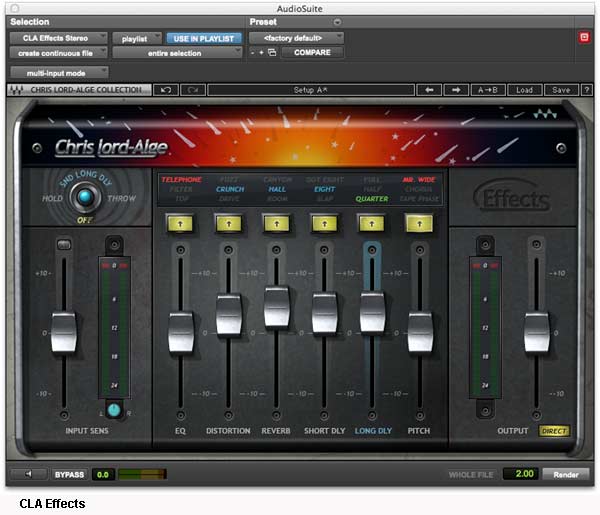Go to next preset with right arrow
Viewport: 600px width, 515px height.
click(456, 90)
